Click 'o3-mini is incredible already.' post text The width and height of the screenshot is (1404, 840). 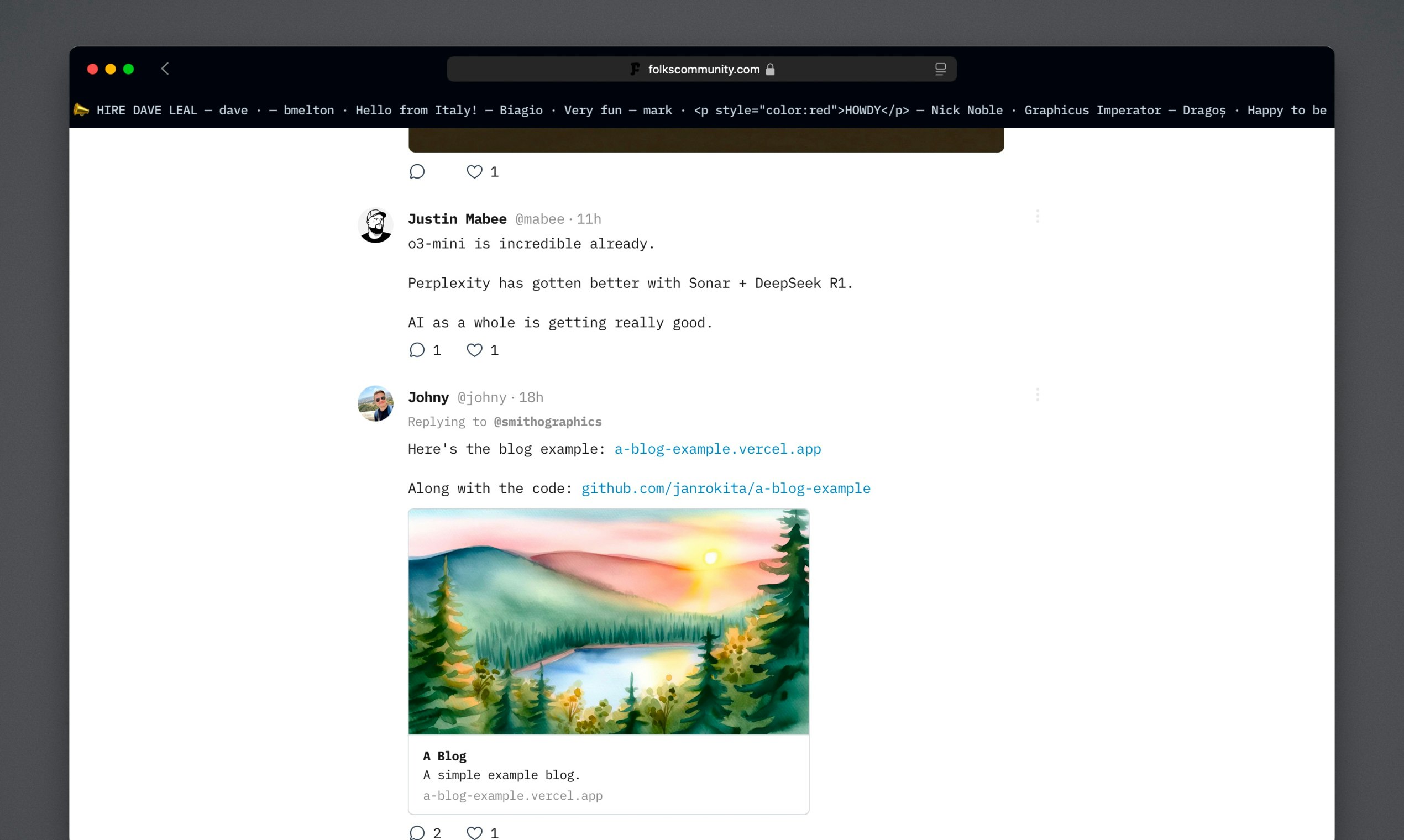click(x=532, y=244)
